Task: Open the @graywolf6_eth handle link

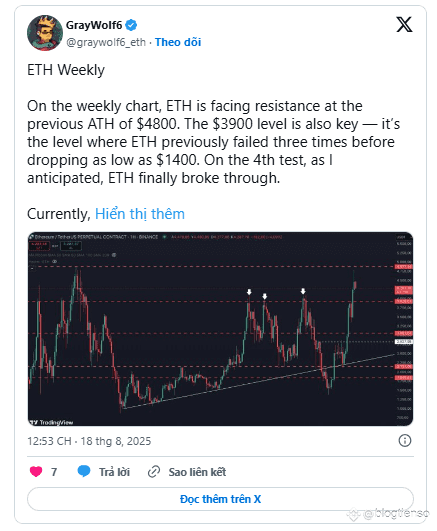Action: click(106, 42)
